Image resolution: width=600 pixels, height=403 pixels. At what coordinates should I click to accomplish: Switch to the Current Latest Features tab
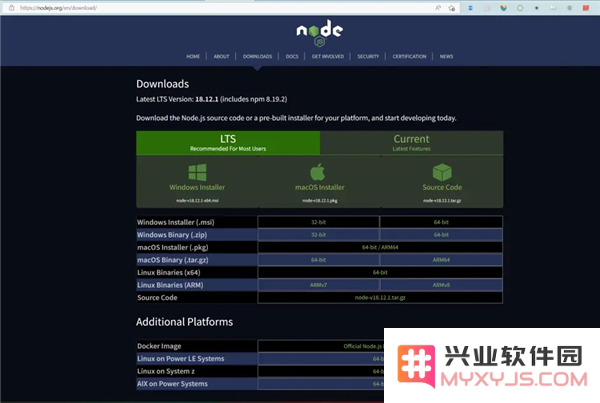(411, 143)
